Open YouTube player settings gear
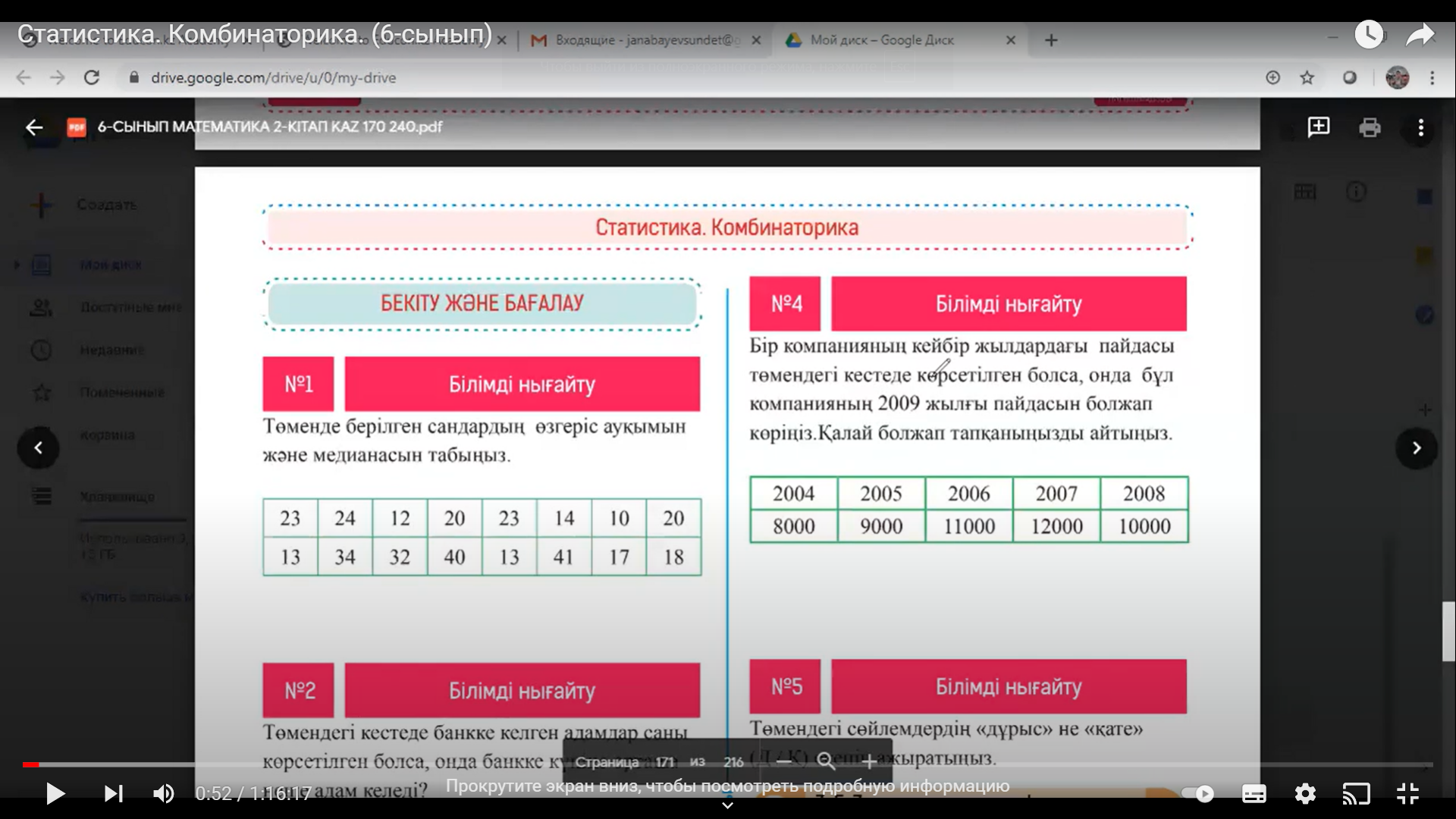This screenshot has width=1456, height=819. 1304,793
